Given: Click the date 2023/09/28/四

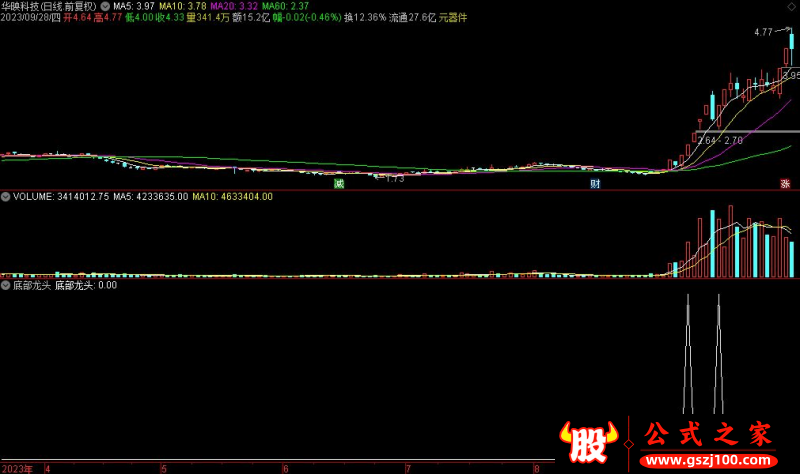Looking at the screenshot, I should pos(31,17).
